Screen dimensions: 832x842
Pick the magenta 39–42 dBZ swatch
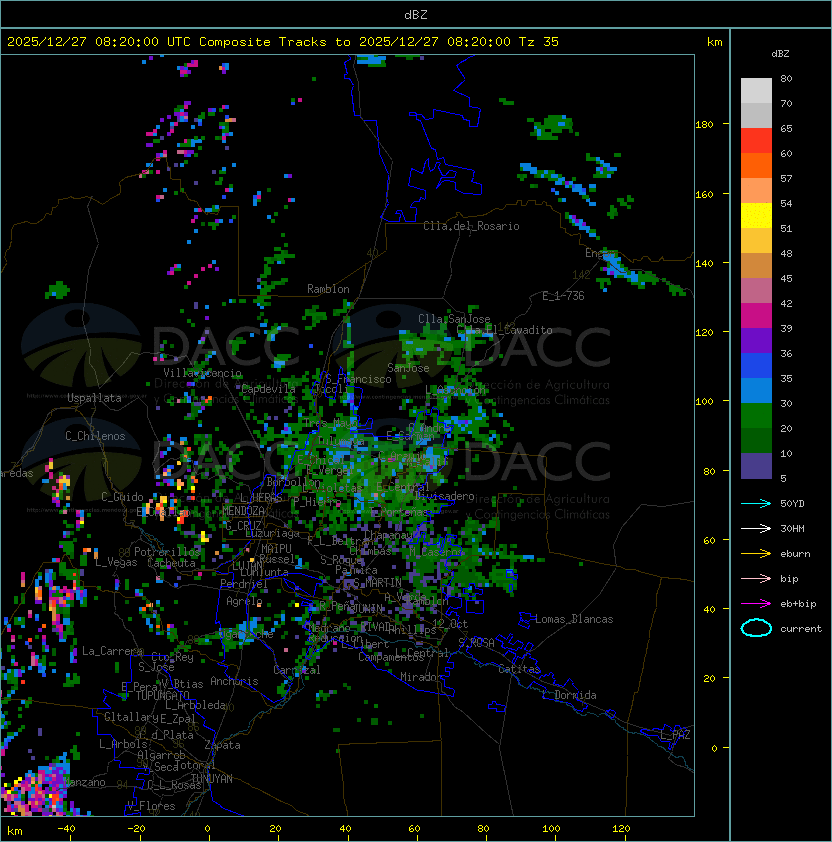pos(756,316)
